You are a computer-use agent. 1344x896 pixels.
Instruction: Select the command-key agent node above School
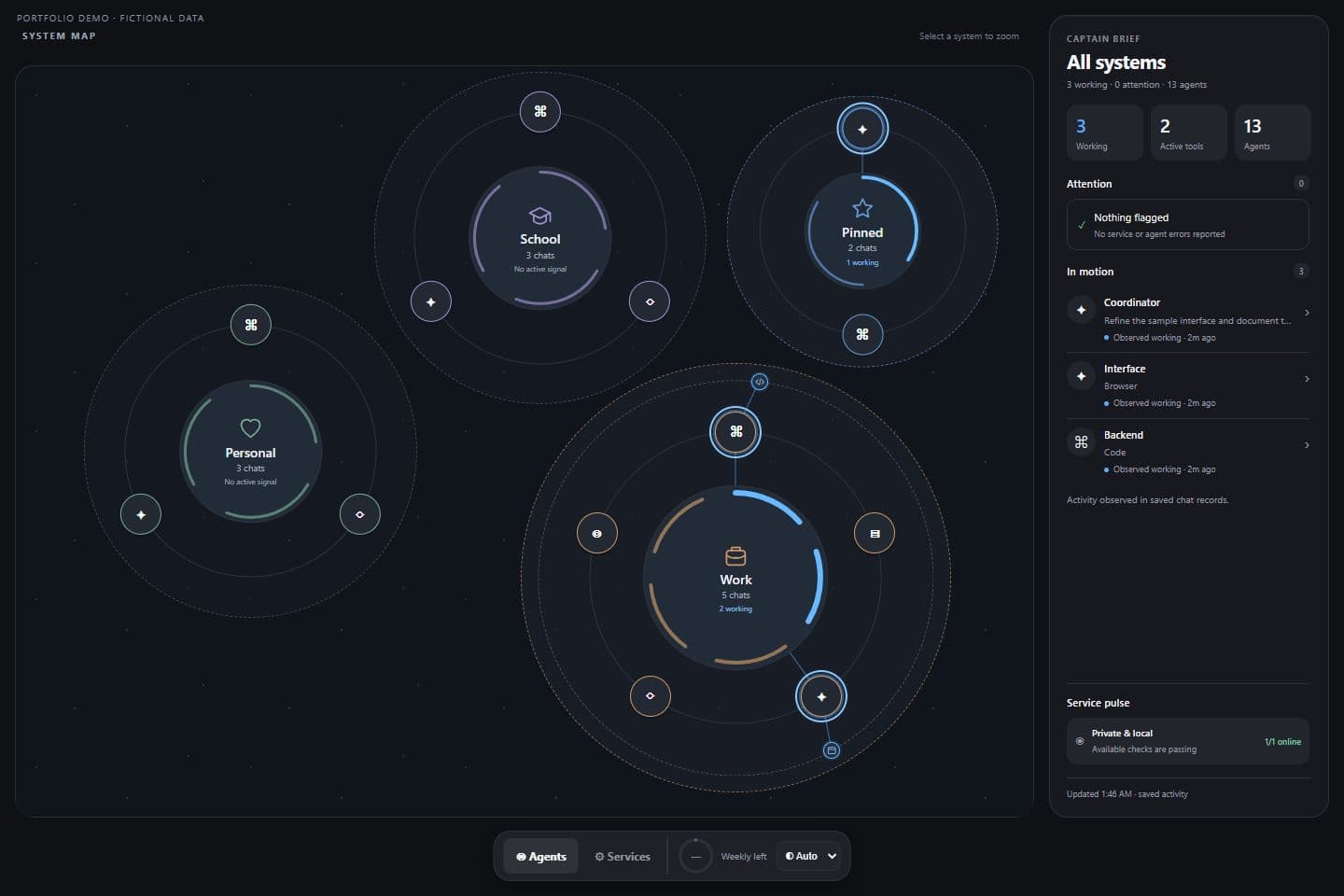pyautogui.click(x=540, y=111)
